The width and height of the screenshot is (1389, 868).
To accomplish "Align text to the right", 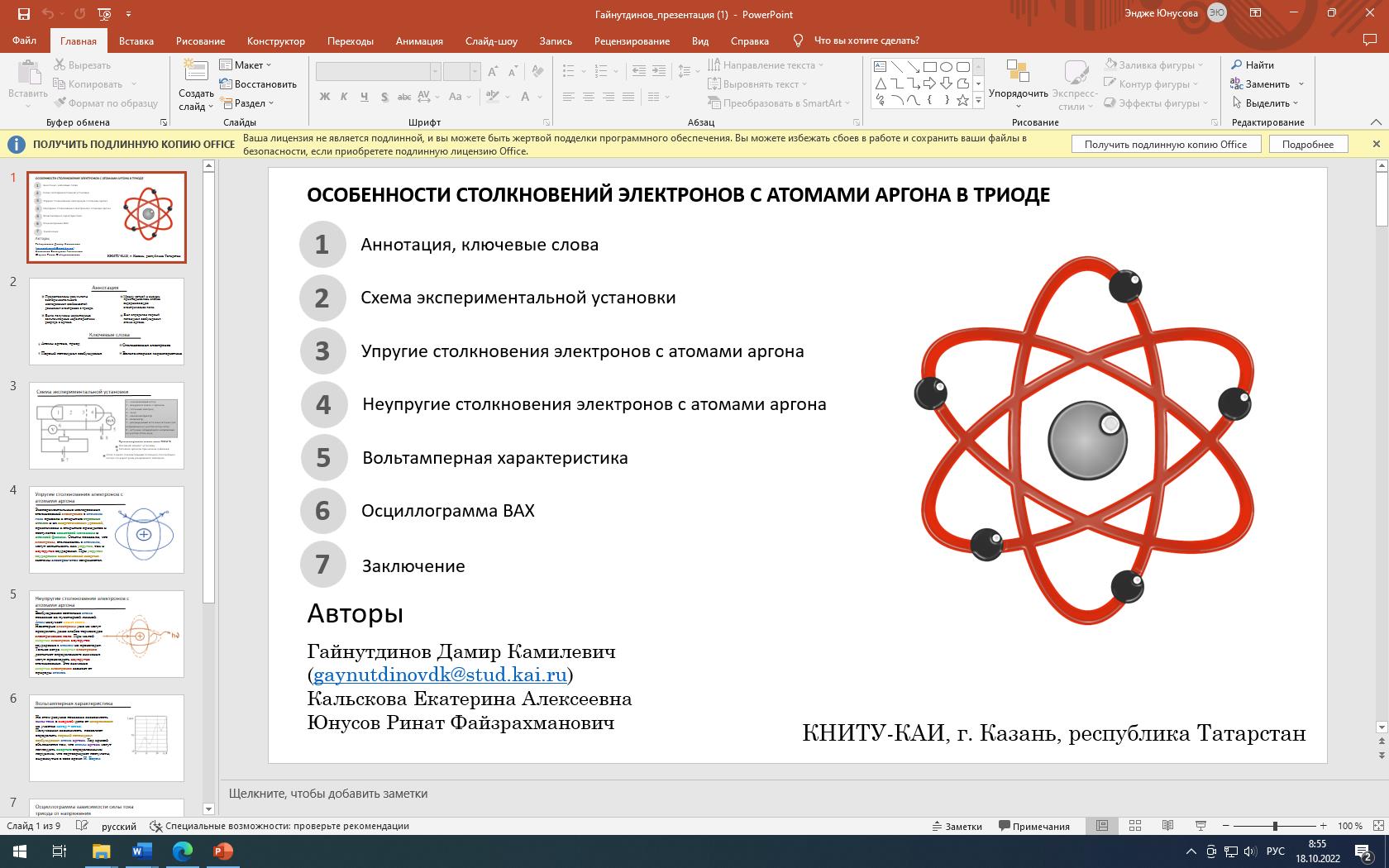I will 608,97.
